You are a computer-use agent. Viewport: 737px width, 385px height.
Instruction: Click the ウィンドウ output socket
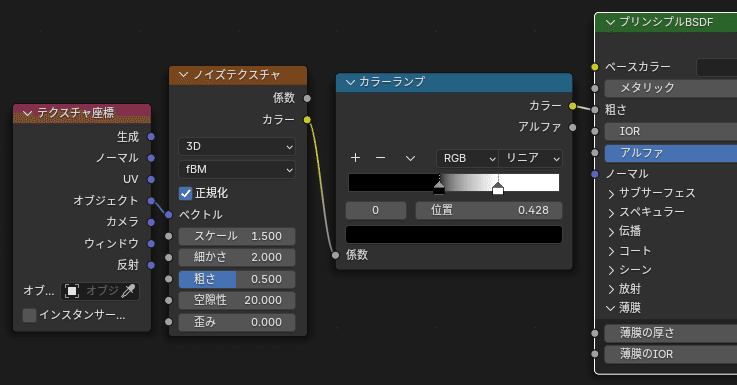tap(151, 244)
